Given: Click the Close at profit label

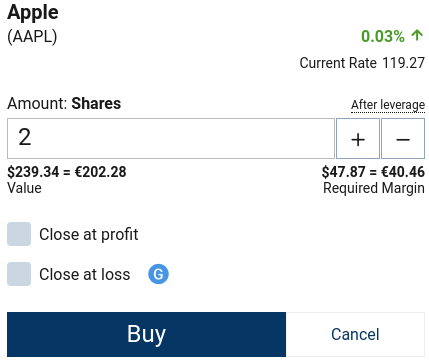Looking at the screenshot, I should pos(89,234).
